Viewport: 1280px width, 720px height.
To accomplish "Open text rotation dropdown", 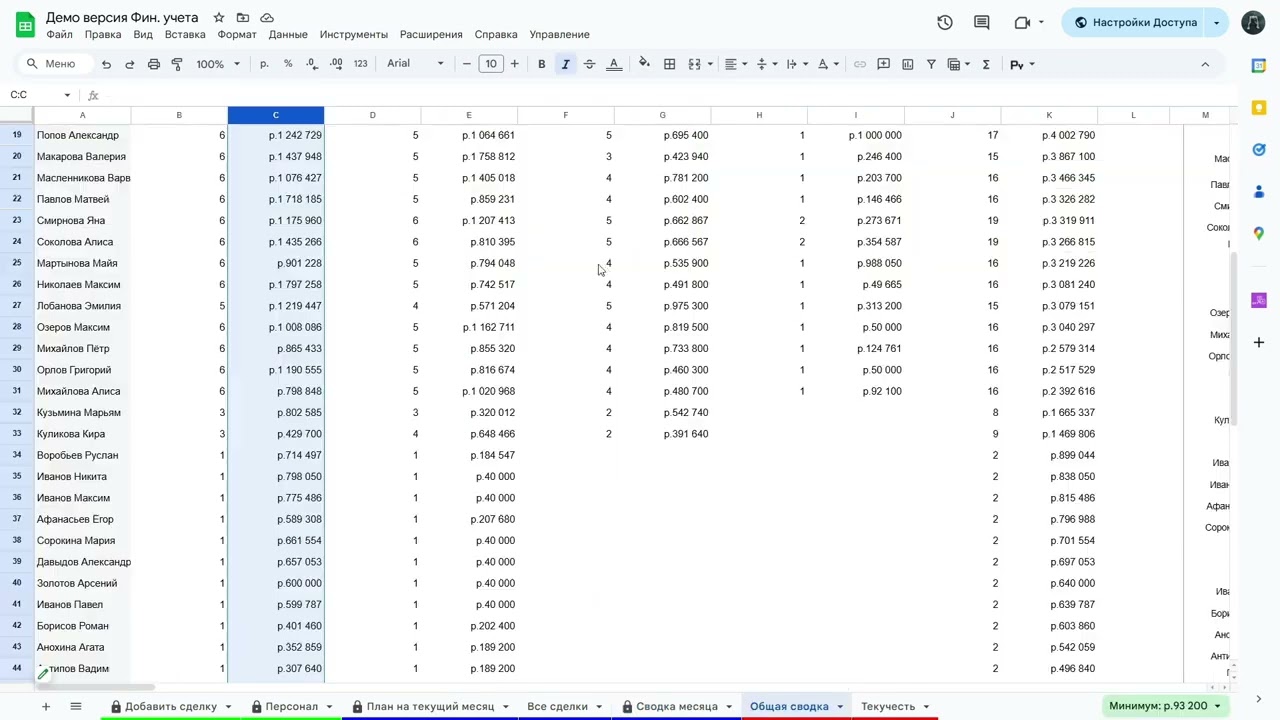I will (x=828, y=64).
